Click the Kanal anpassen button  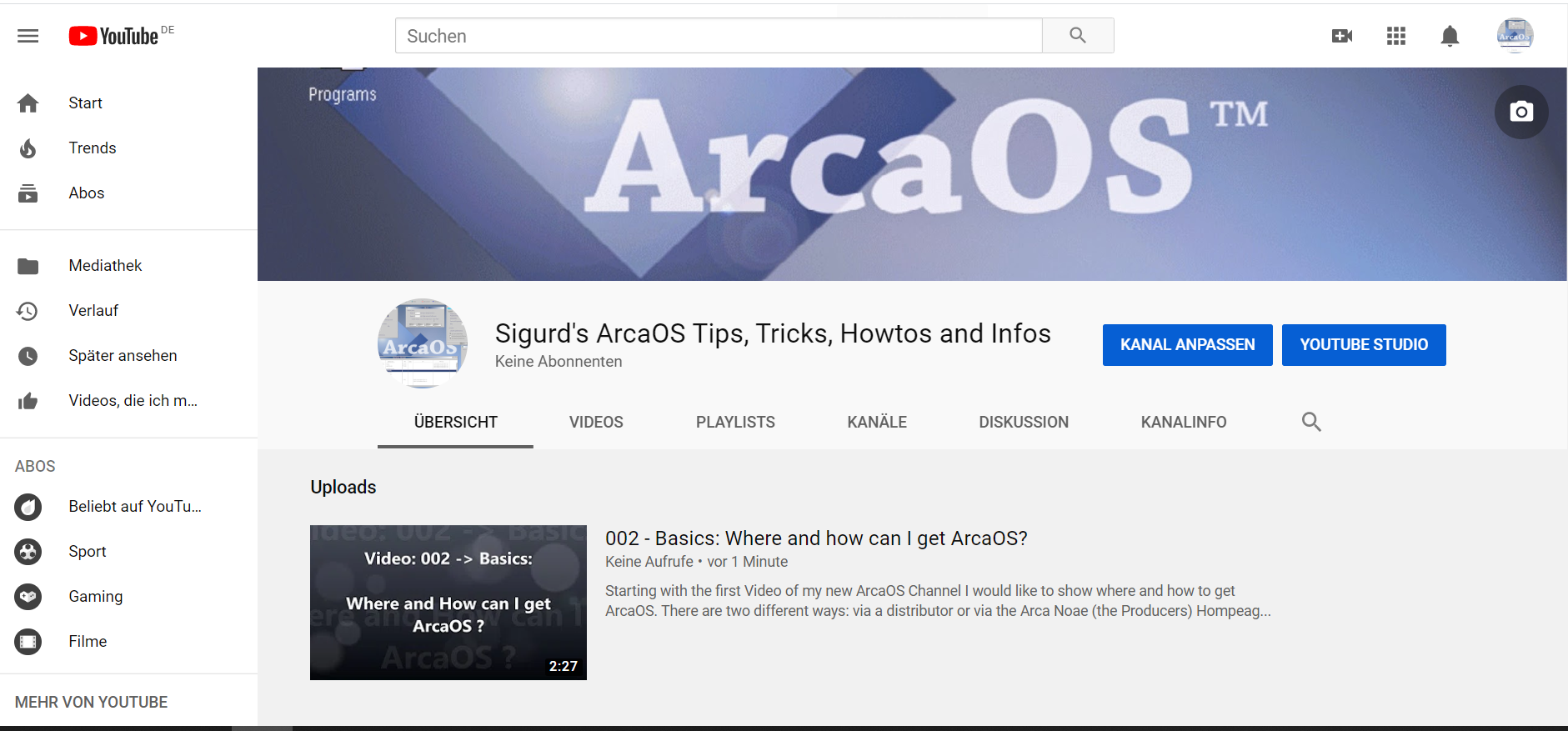pos(1188,345)
